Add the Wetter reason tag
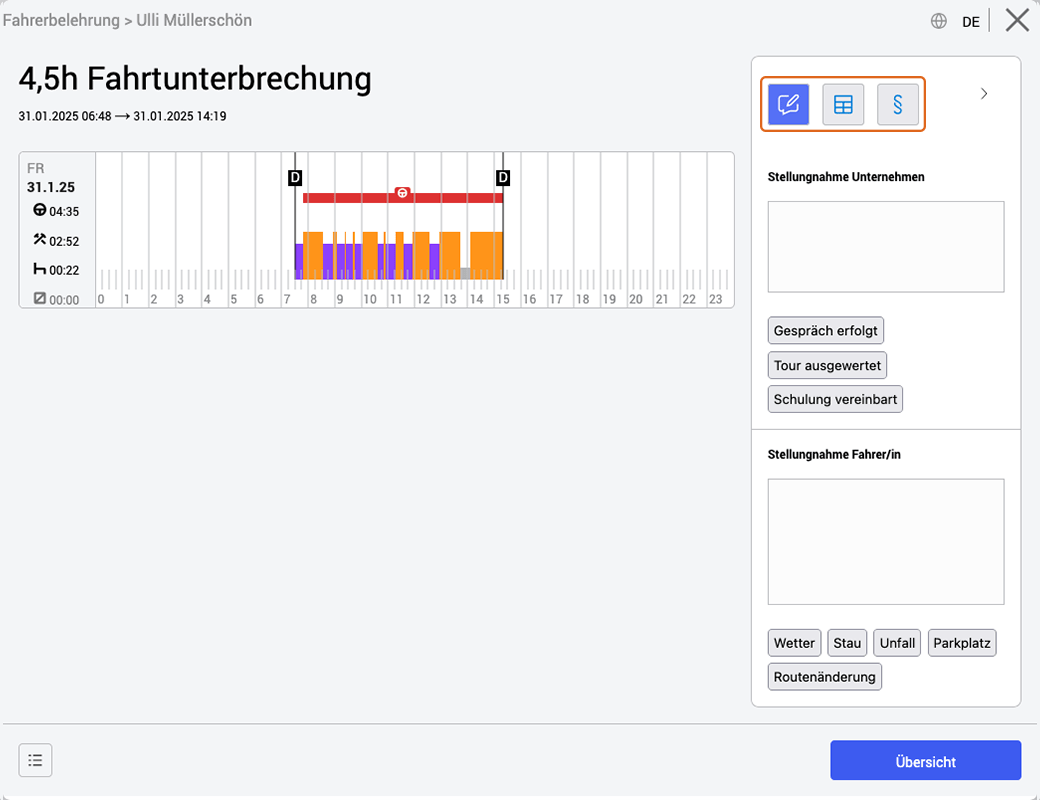 coord(794,643)
